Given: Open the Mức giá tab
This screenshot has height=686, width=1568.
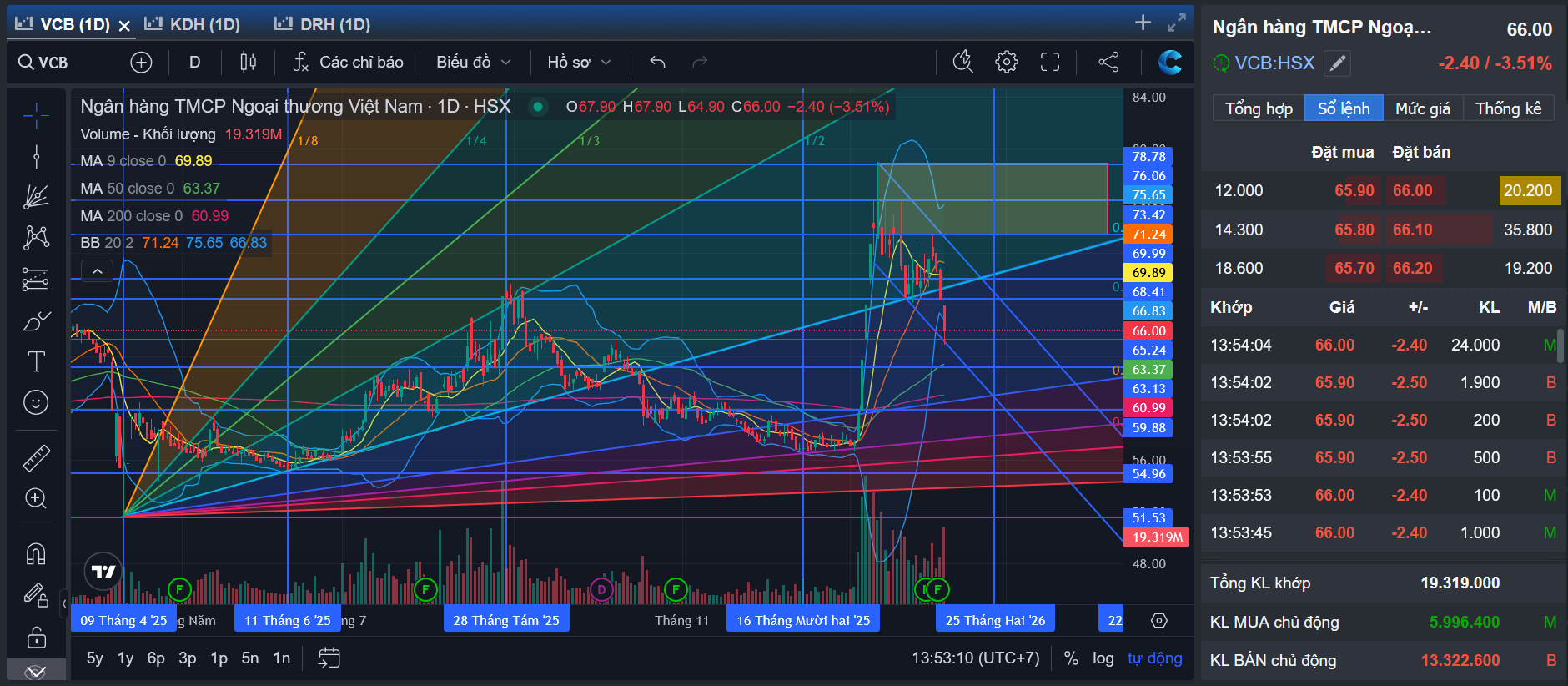Looking at the screenshot, I should pyautogui.click(x=1423, y=108).
